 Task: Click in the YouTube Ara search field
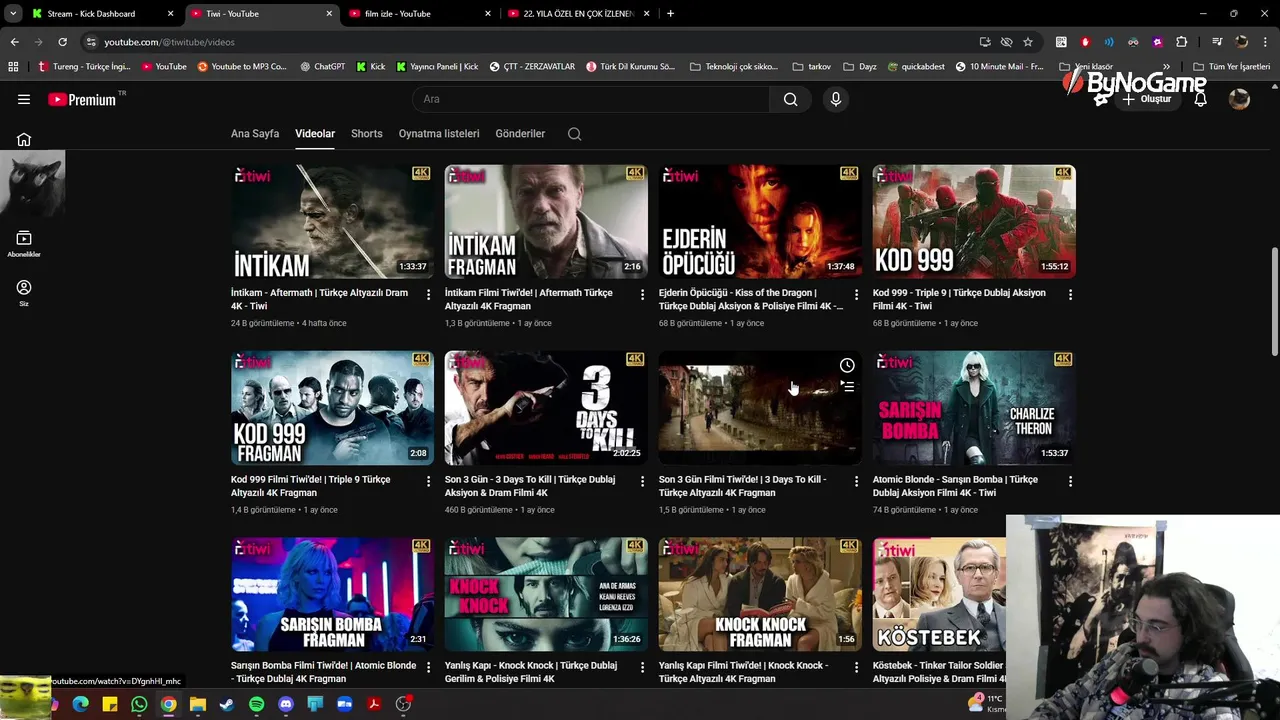pyautogui.click(x=590, y=99)
